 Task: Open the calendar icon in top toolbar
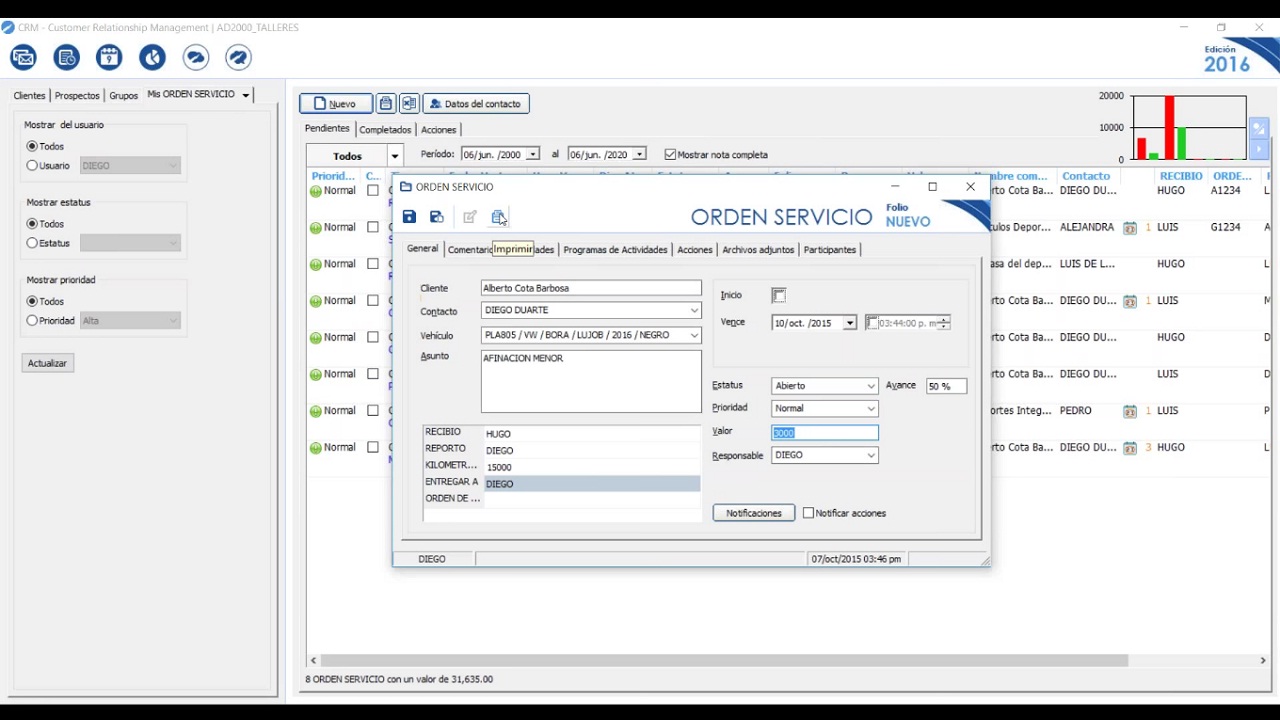click(109, 58)
